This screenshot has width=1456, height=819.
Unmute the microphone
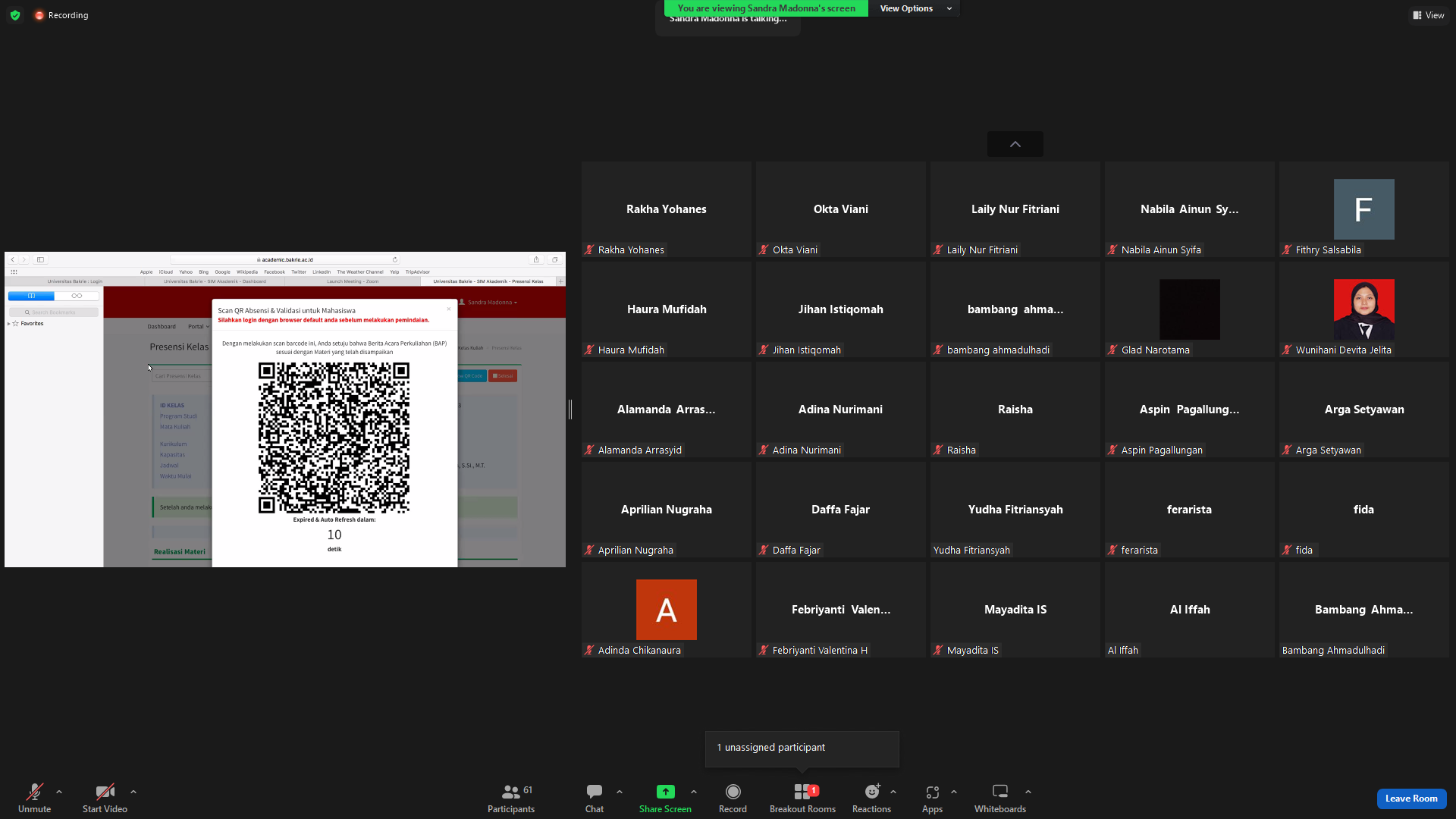pyautogui.click(x=35, y=798)
